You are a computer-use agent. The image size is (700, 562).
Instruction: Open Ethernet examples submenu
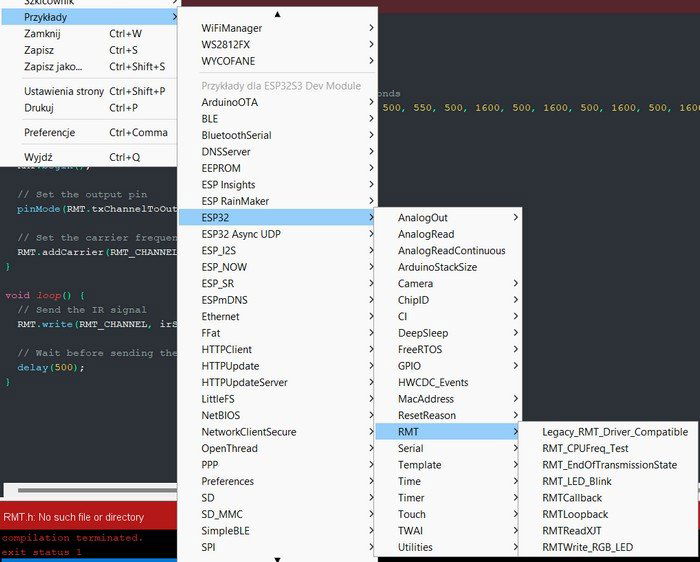[x=277, y=317]
